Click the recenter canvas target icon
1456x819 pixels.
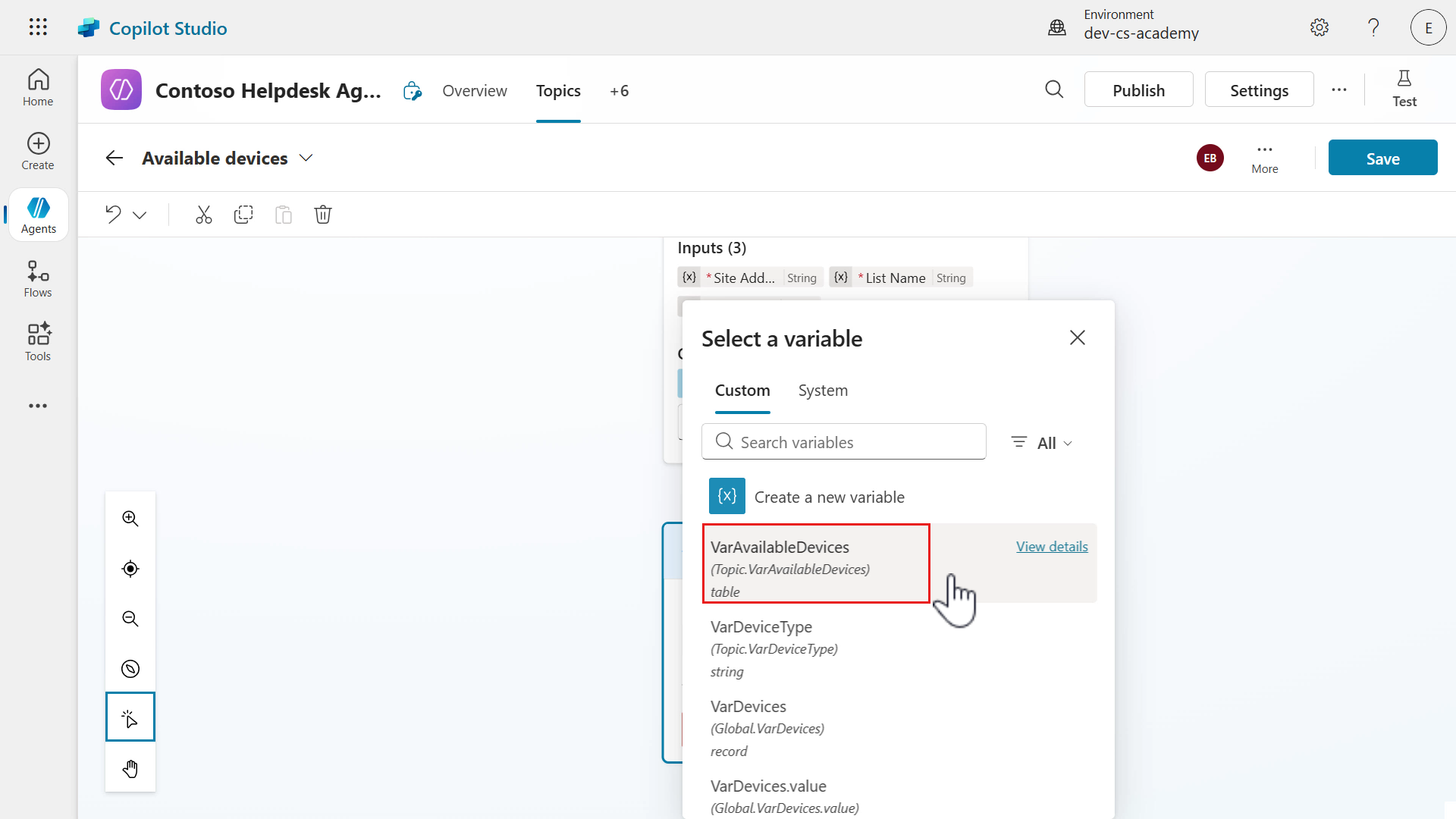tap(130, 569)
